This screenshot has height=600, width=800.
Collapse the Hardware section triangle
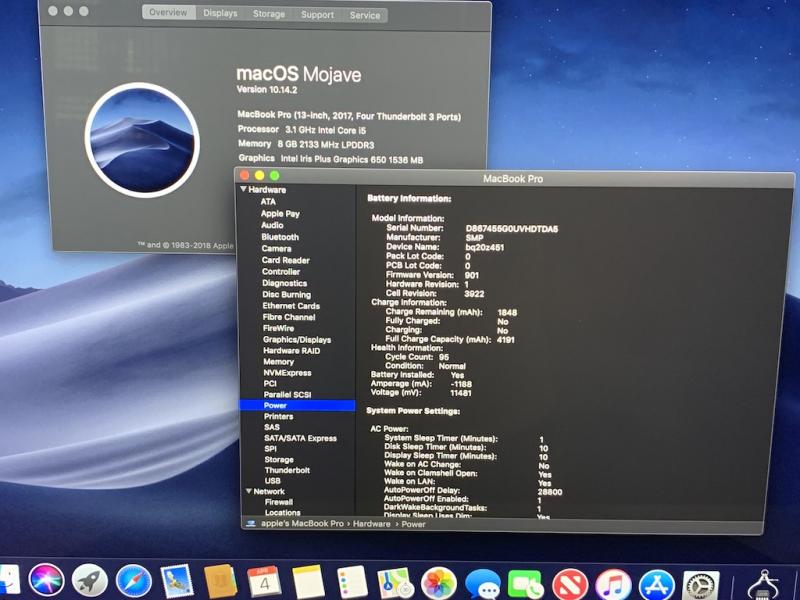point(243,189)
